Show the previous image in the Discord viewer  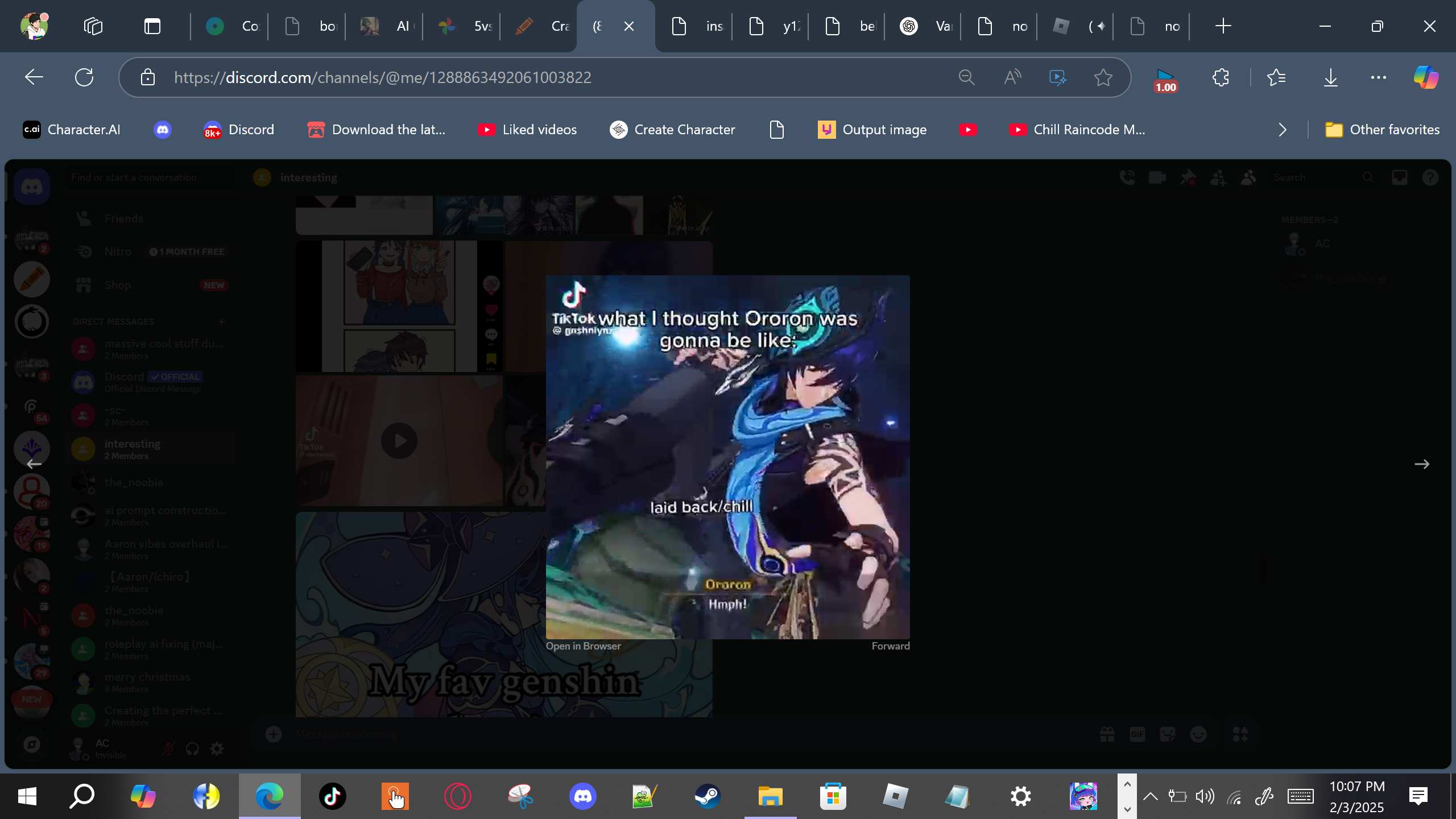pyautogui.click(x=34, y=464)
